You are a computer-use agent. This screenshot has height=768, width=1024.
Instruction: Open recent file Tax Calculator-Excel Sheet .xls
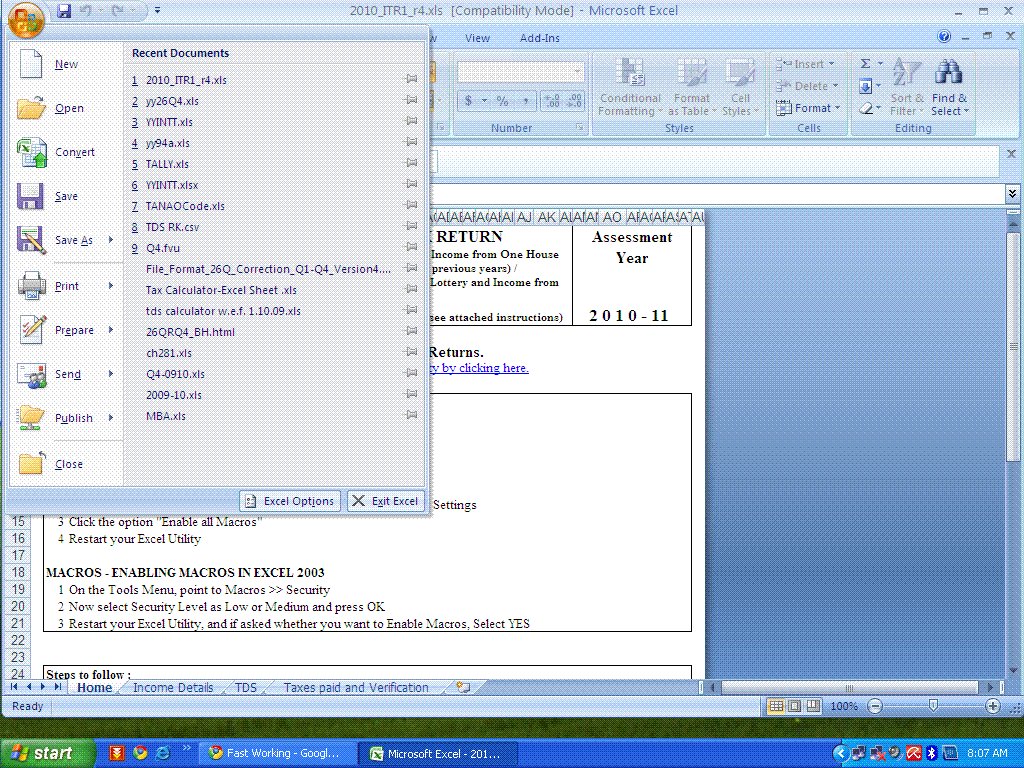[221, 290]
